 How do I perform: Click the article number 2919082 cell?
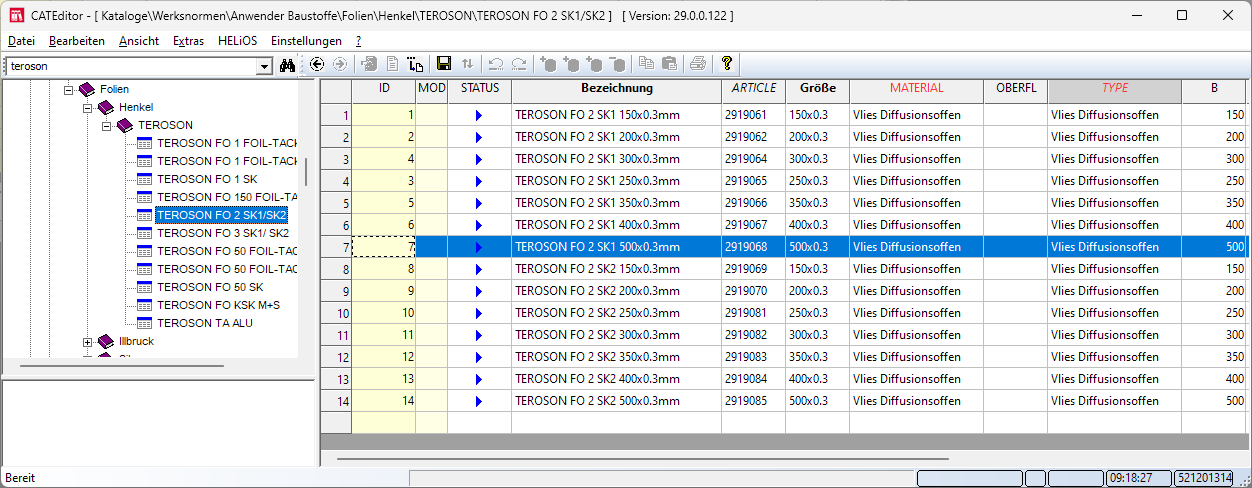point(753,335)
